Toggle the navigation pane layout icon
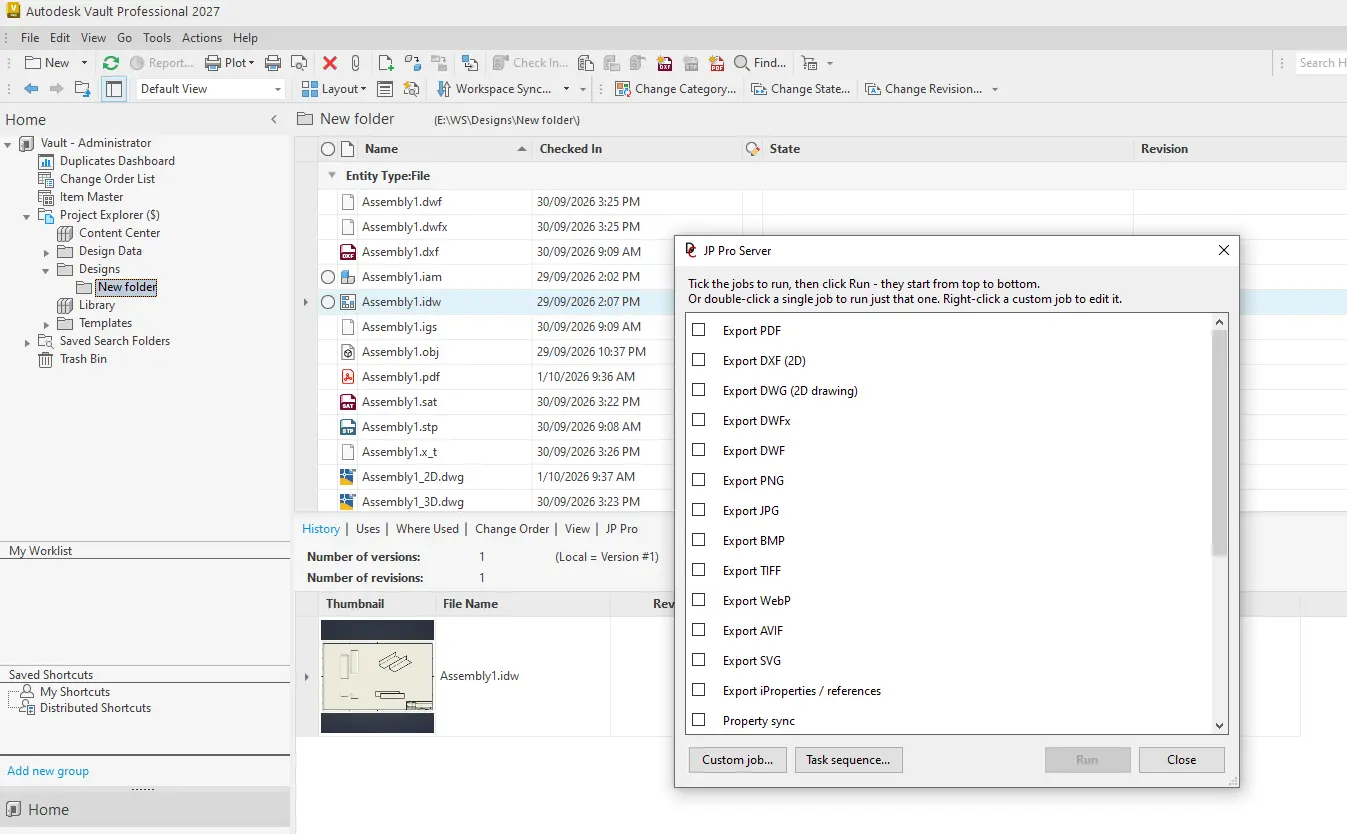Viewport: 1347px width, 834px height. pos(114,89)
